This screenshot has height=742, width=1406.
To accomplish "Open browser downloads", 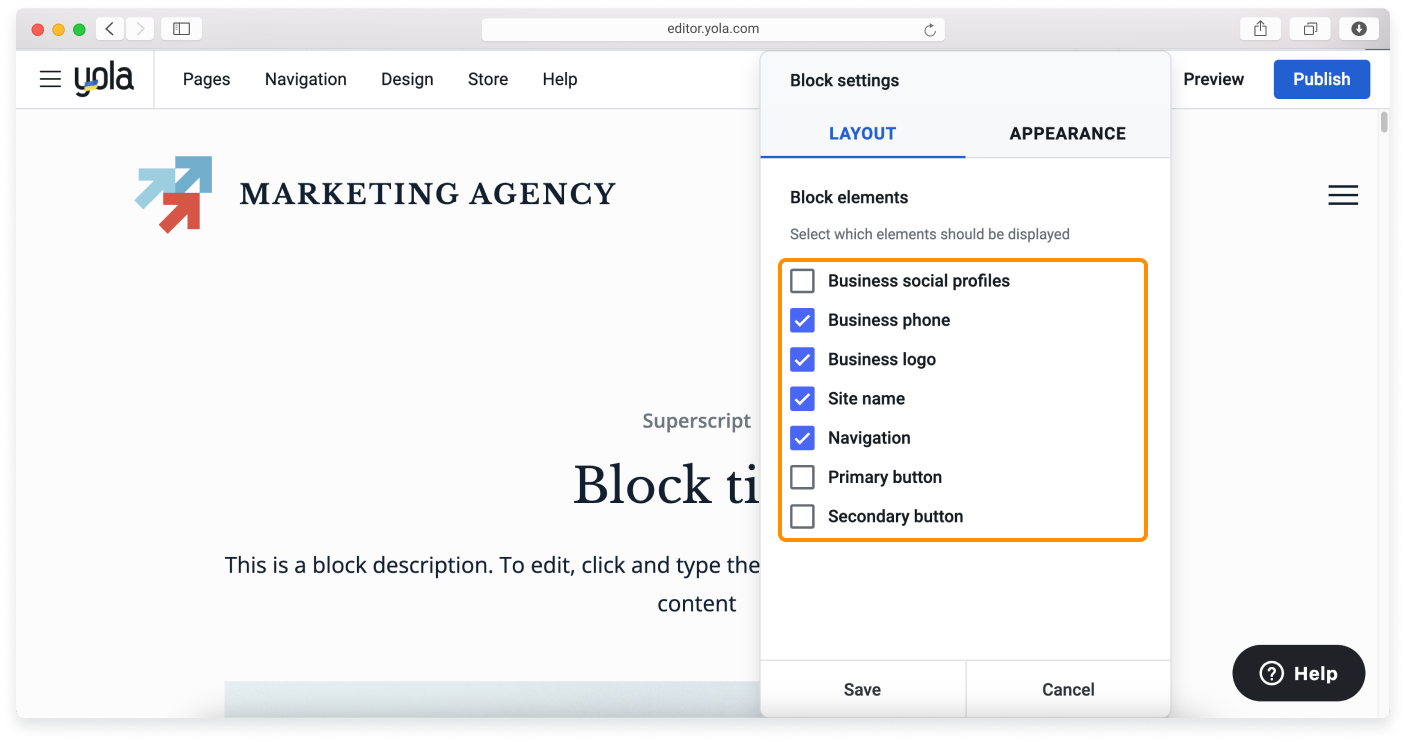I will tap(1359, 28).
